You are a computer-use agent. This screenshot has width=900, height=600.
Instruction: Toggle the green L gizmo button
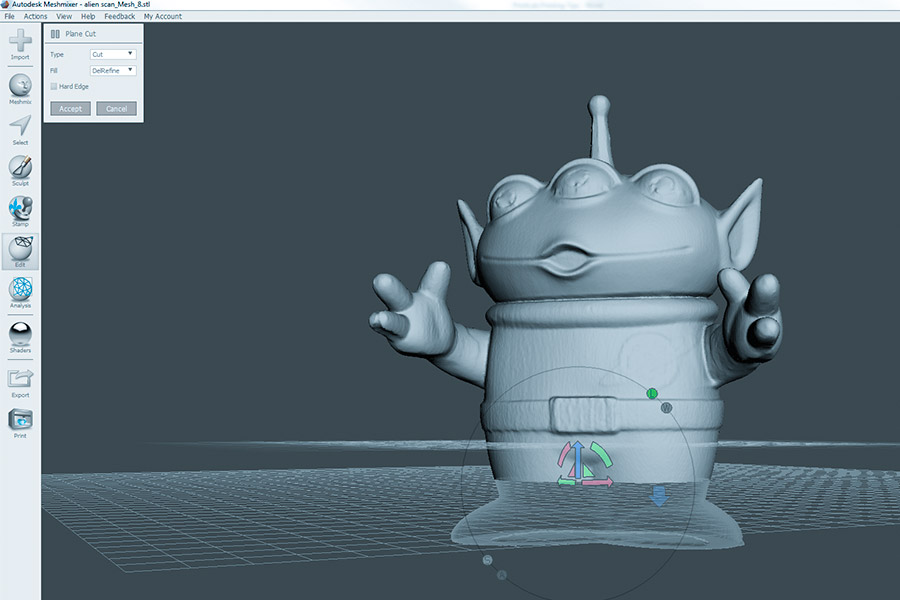[x=652, y=394]
